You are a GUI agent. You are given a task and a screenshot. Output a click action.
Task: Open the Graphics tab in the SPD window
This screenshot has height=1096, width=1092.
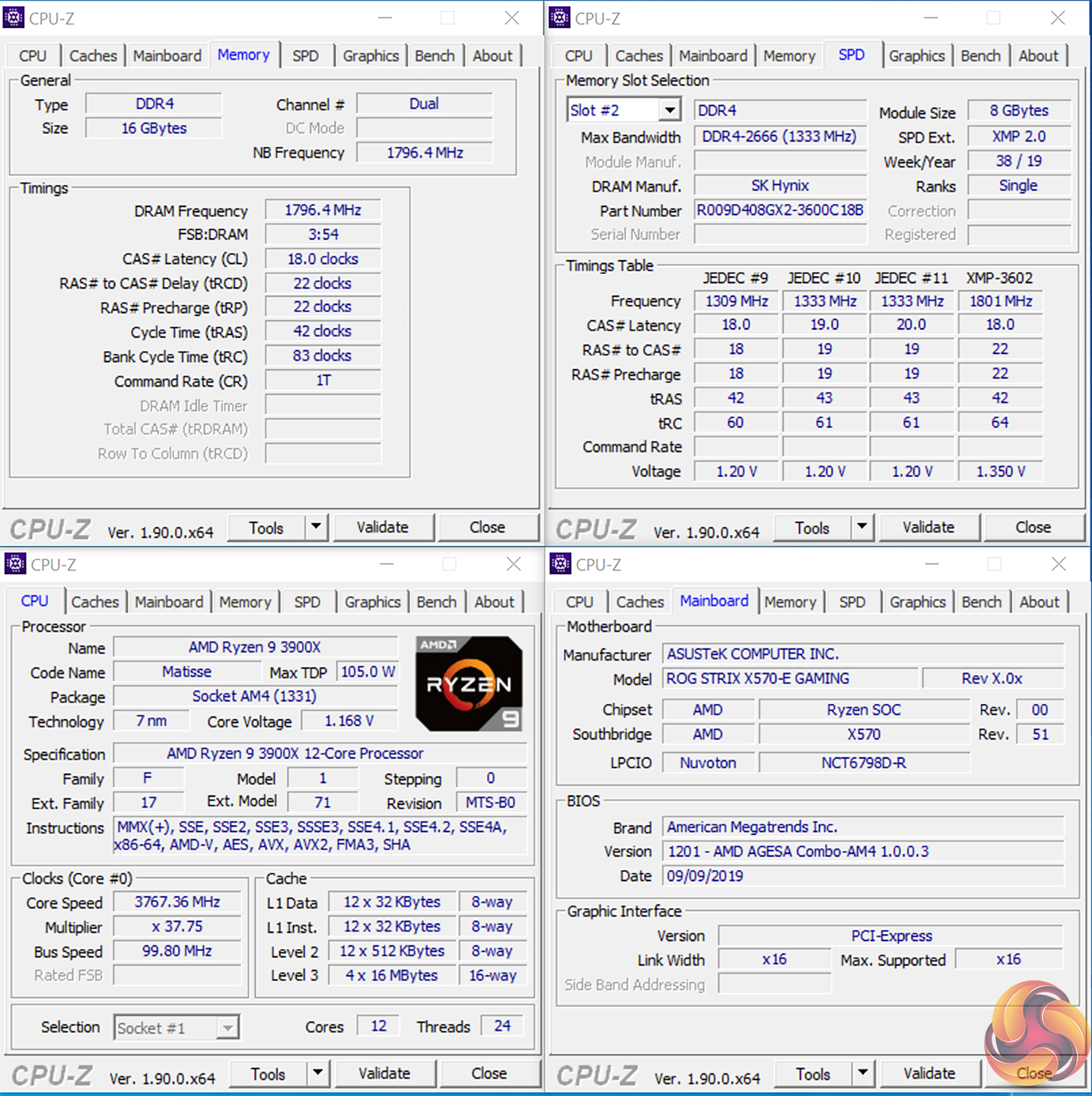(916, 56)
